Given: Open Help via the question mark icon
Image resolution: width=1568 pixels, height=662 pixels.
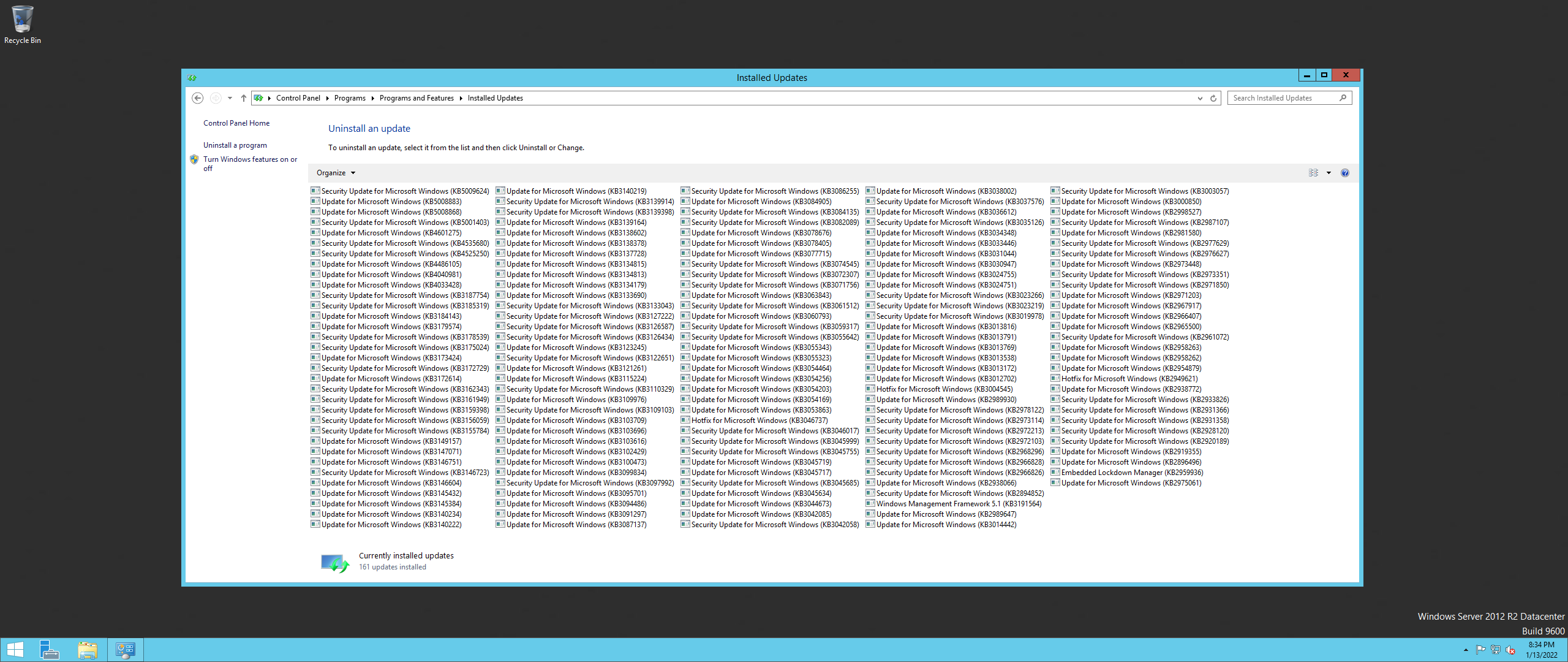Looking at the screenshot, I should [x=1344, y=173].
